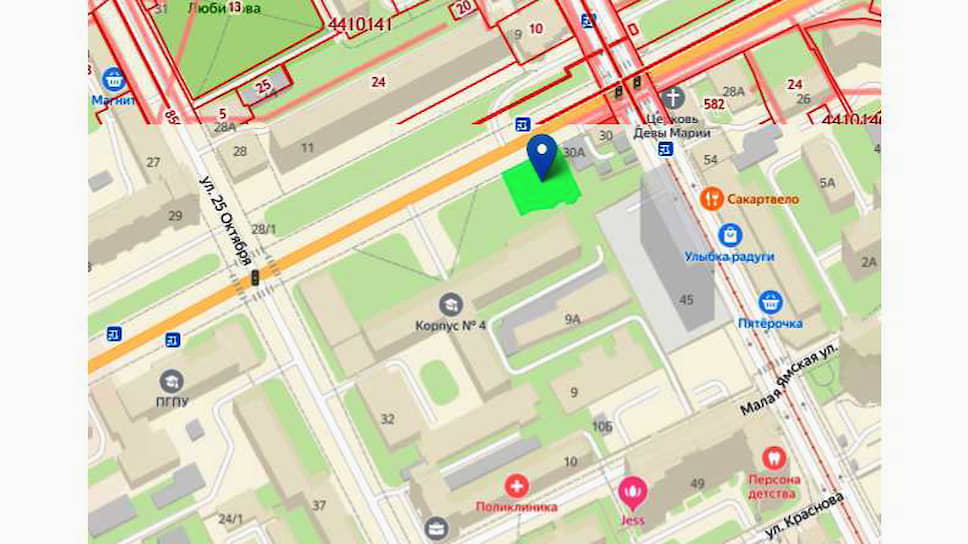Click the blue location pin marker
This screenshot has height=544, width=968.
coord(542,157)
